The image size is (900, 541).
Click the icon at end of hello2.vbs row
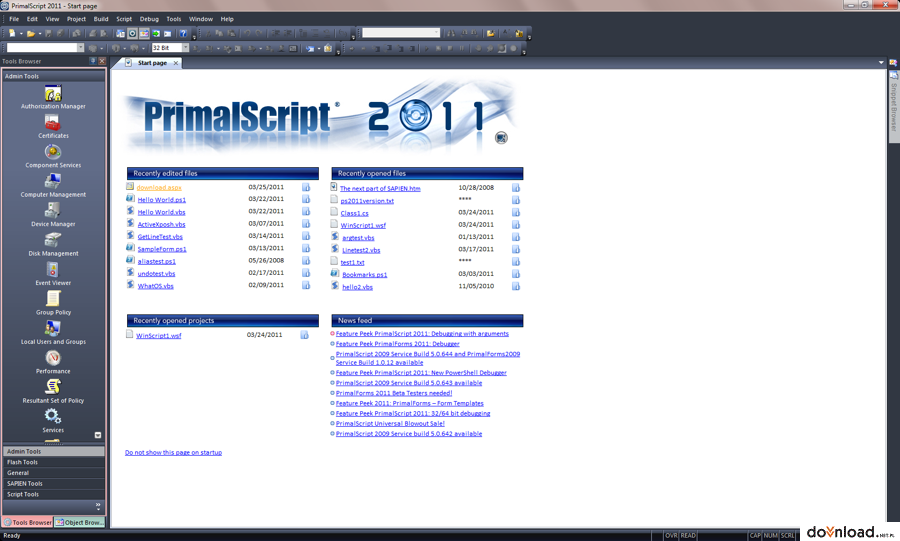516,286
